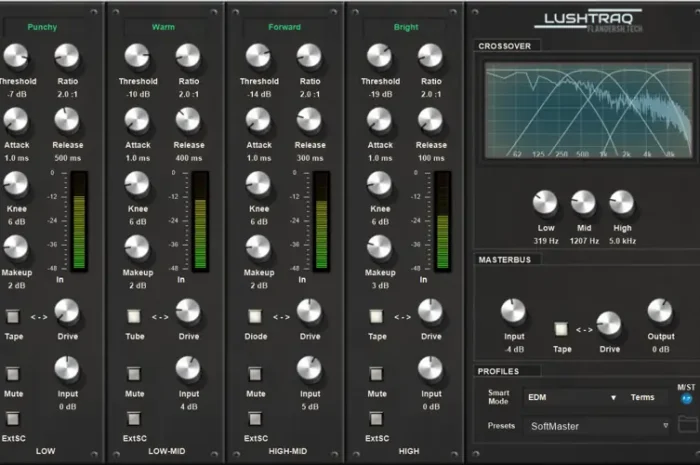Click the HIGH-MID Drive knob

(309, 311)
